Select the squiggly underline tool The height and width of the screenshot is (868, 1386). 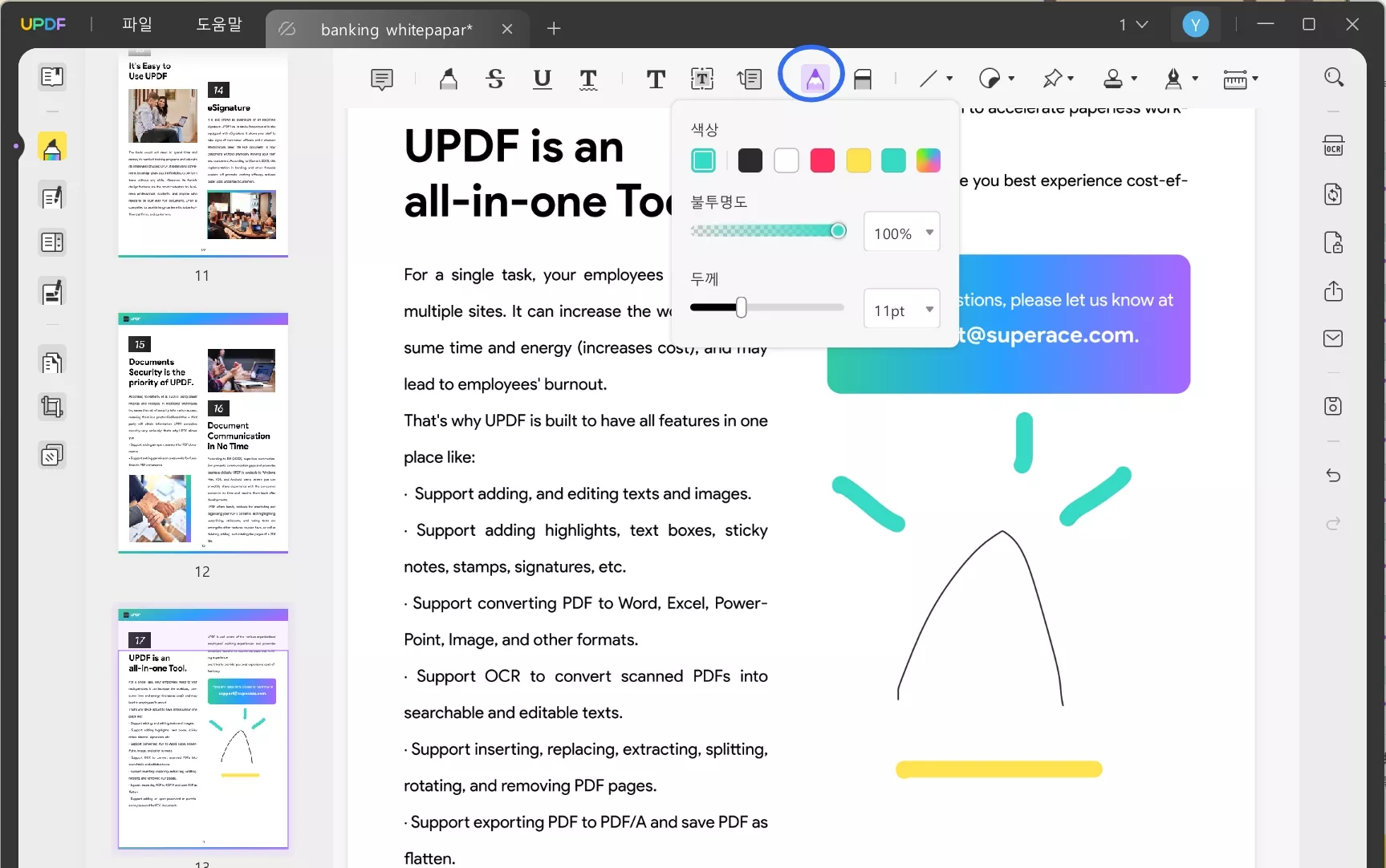pyautogui.click(x=588, y=79)
